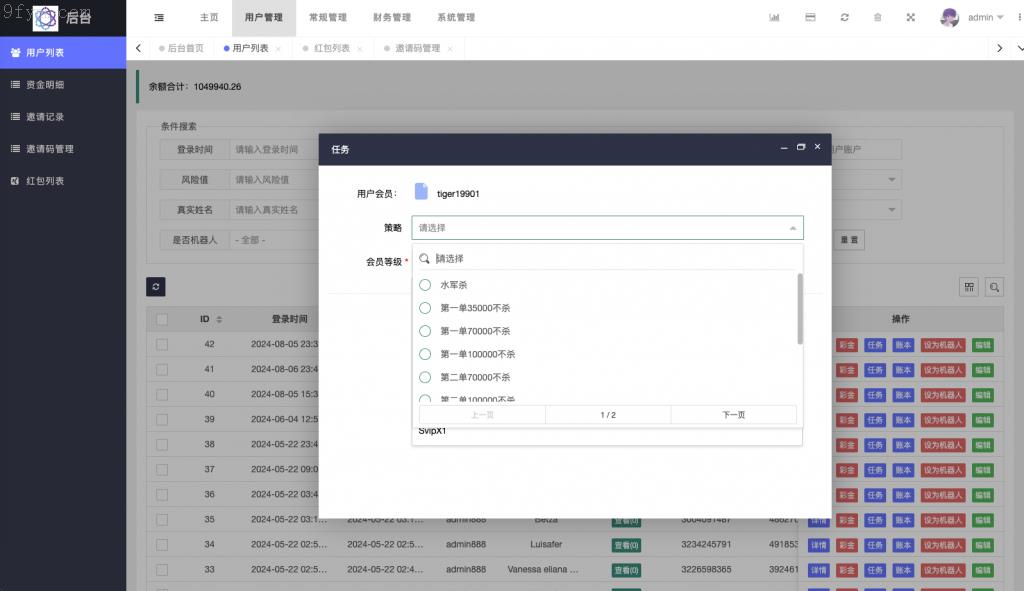This screenshot has height=591, width=1024.
Task: Tick the checkbox for row ID 42
Action: point(162,344)
